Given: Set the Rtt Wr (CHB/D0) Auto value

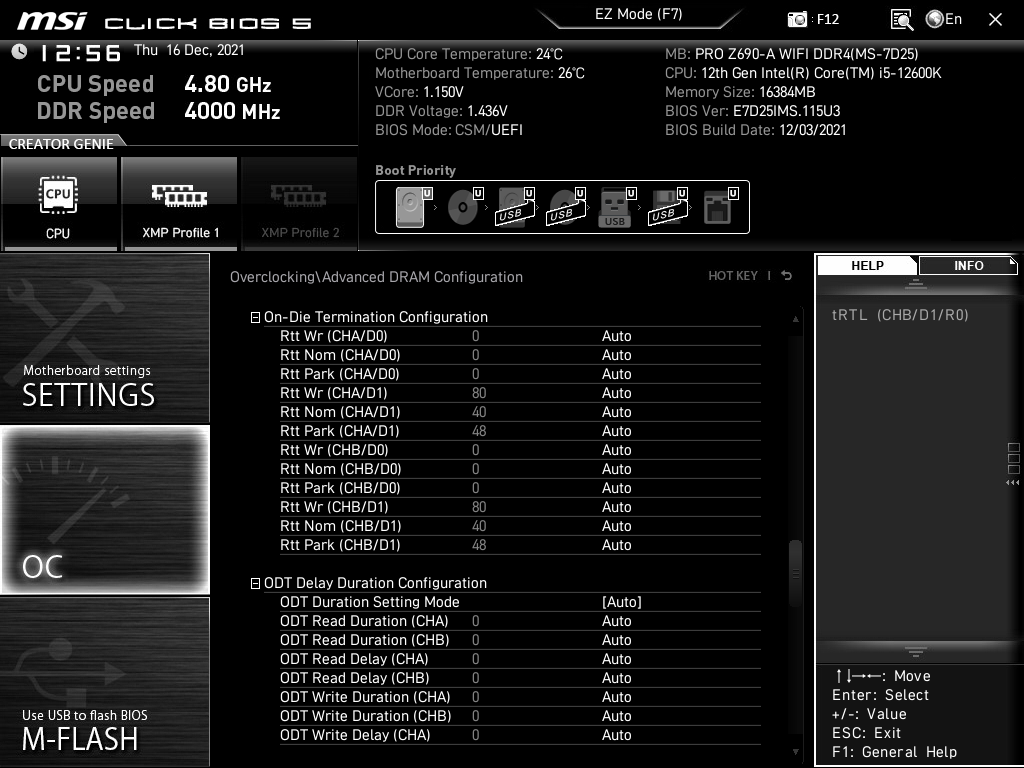Looking at the screenshot, I should 616,450.
